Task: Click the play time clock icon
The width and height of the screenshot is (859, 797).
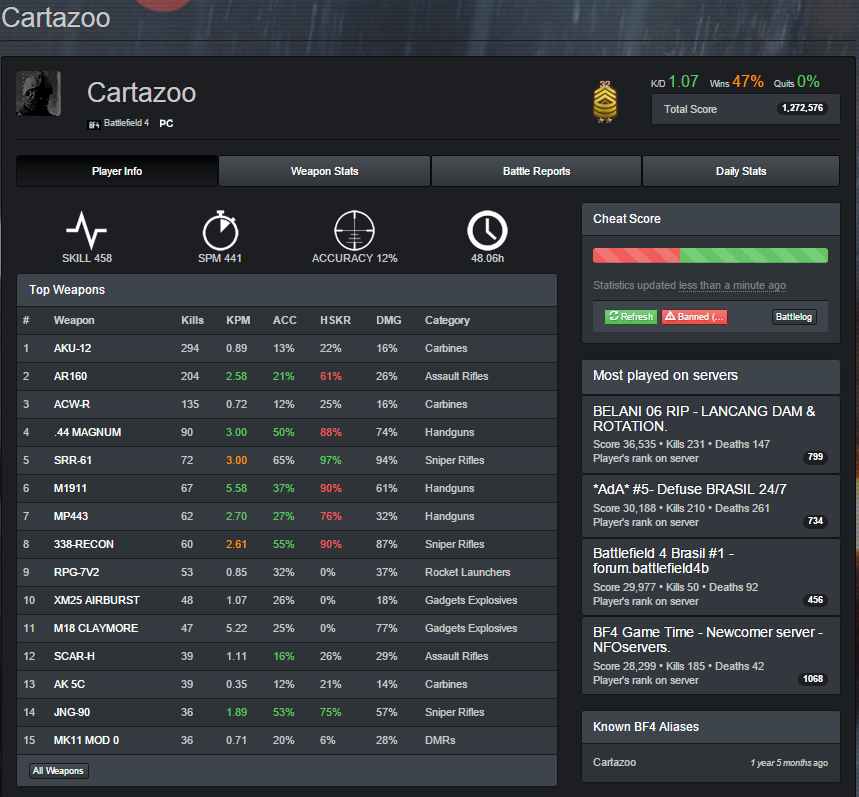Action: tap(487, 231)
